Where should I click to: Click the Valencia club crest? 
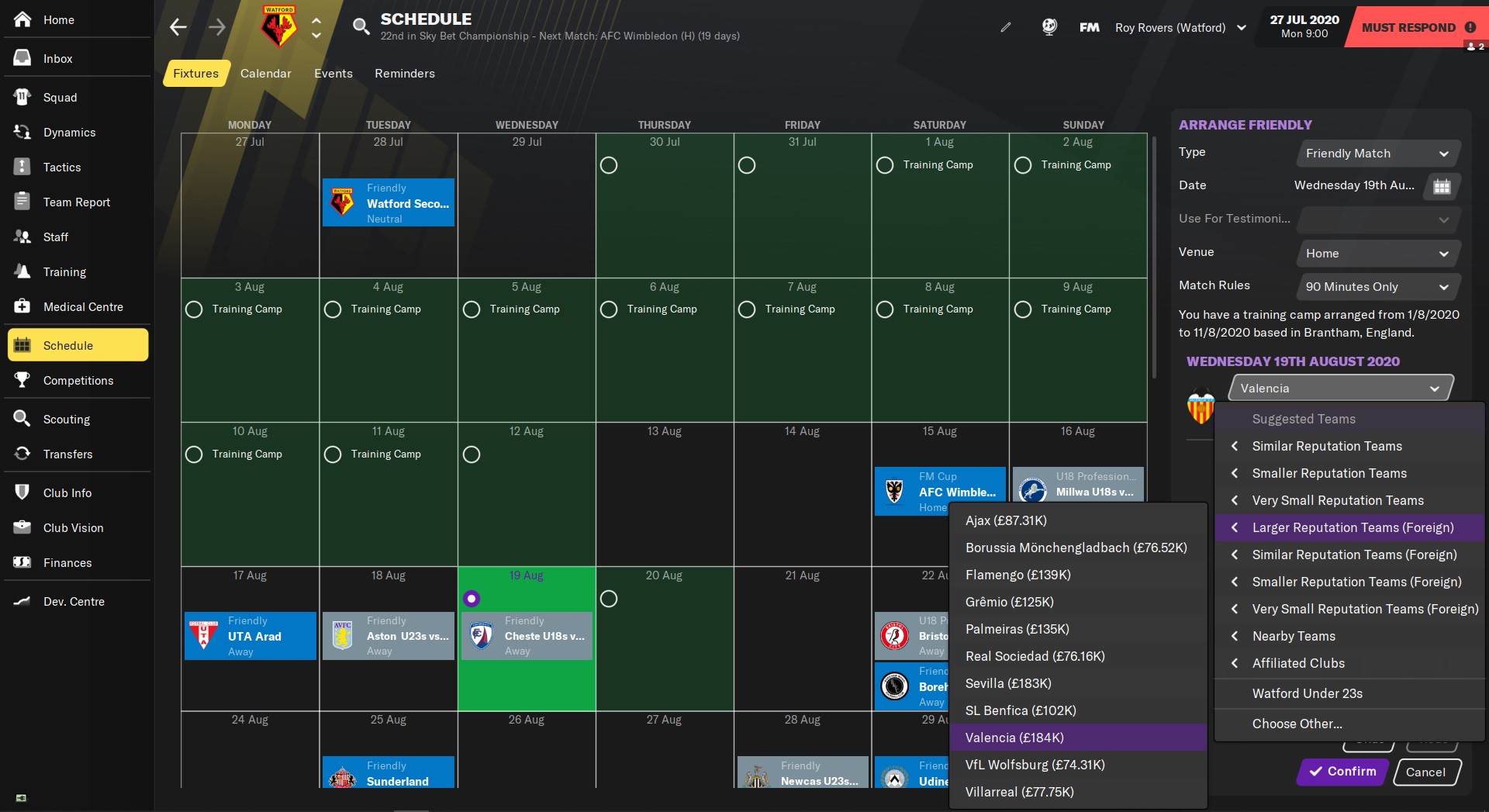click(1201, 406)
